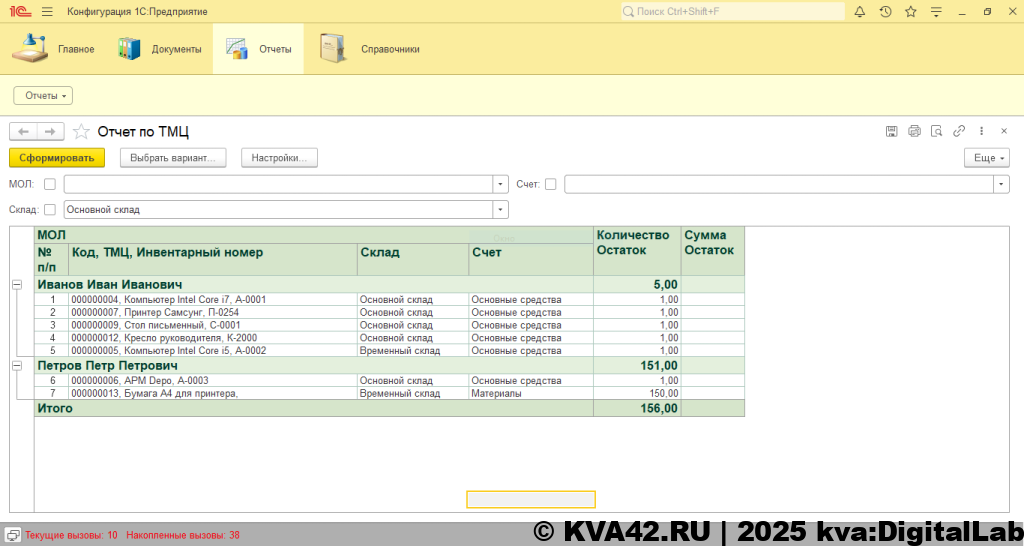The width and height of the screenshot is (1024, 546).
Task: Click the Настройки... button
Action: tap(279, 158)
